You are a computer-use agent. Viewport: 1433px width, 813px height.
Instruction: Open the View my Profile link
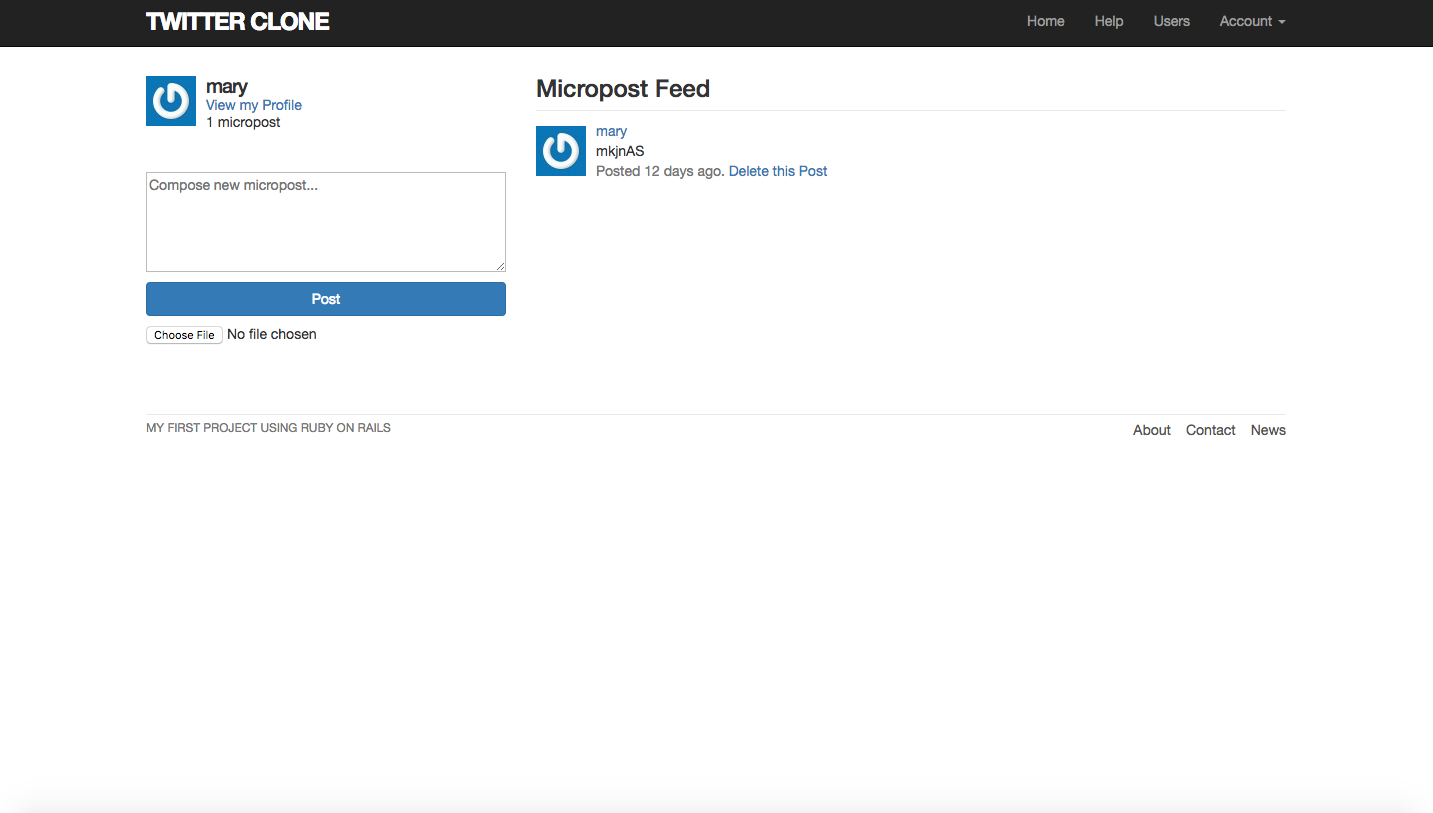click(254, 105)
